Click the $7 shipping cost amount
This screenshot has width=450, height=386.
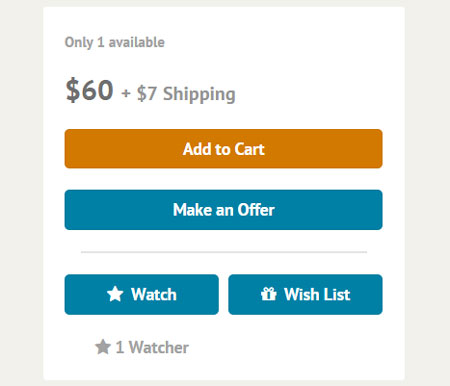[x=147, y=94]
